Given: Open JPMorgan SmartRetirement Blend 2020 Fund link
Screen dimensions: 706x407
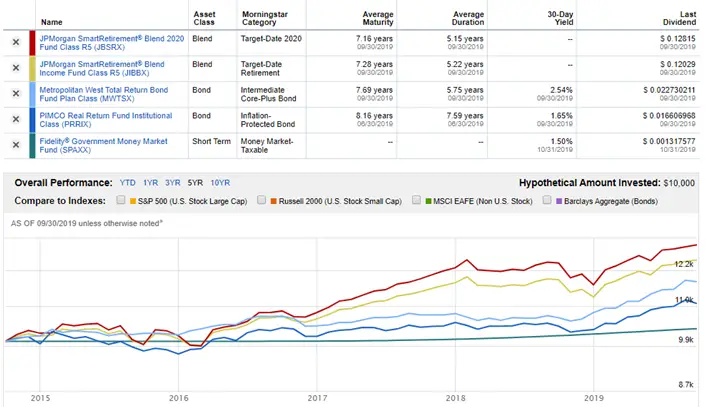Looking at the screenshot, I should pyautogui.click(x=112, y=43).
